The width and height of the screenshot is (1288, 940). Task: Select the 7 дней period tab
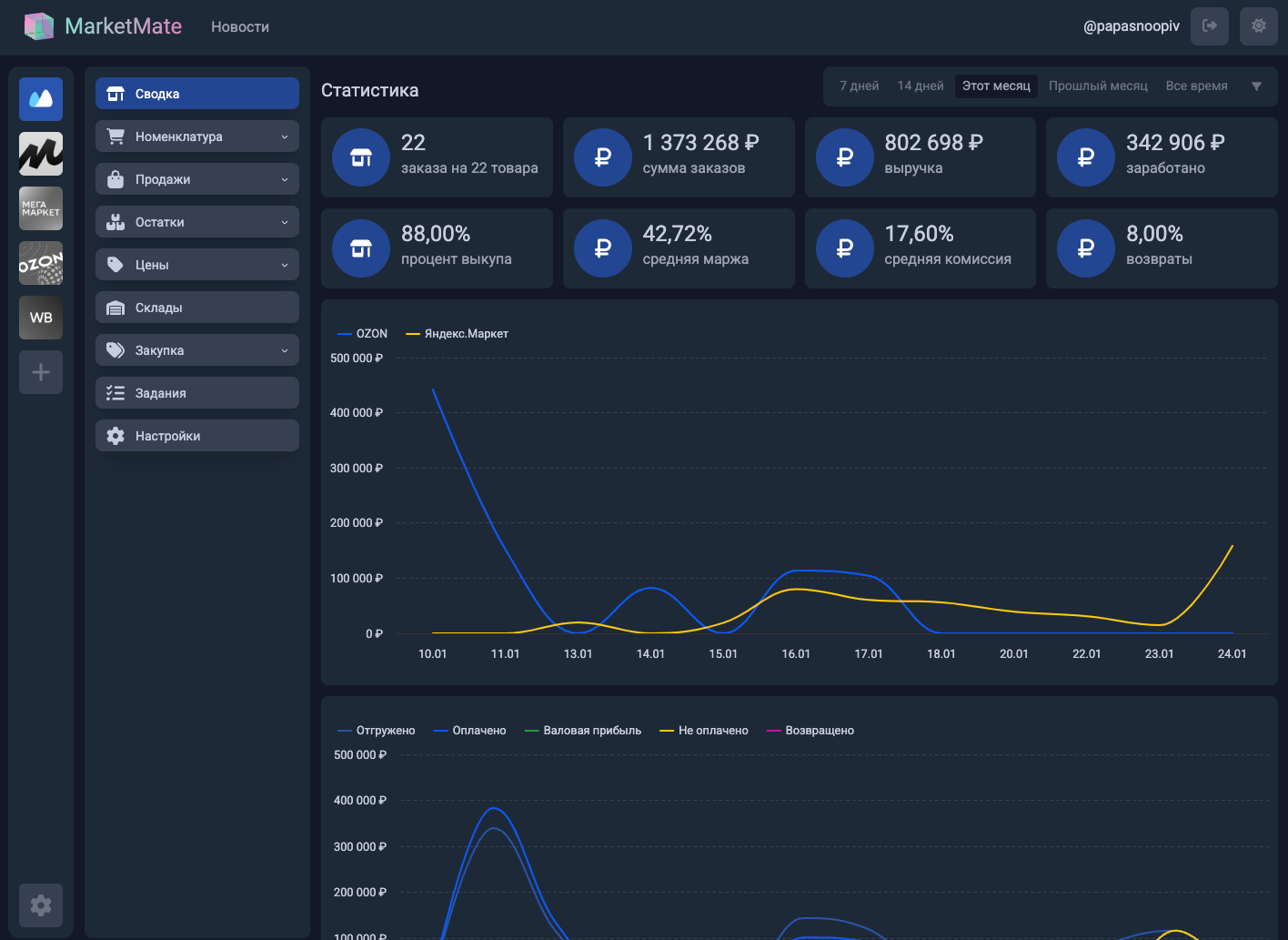coord(860,86)
